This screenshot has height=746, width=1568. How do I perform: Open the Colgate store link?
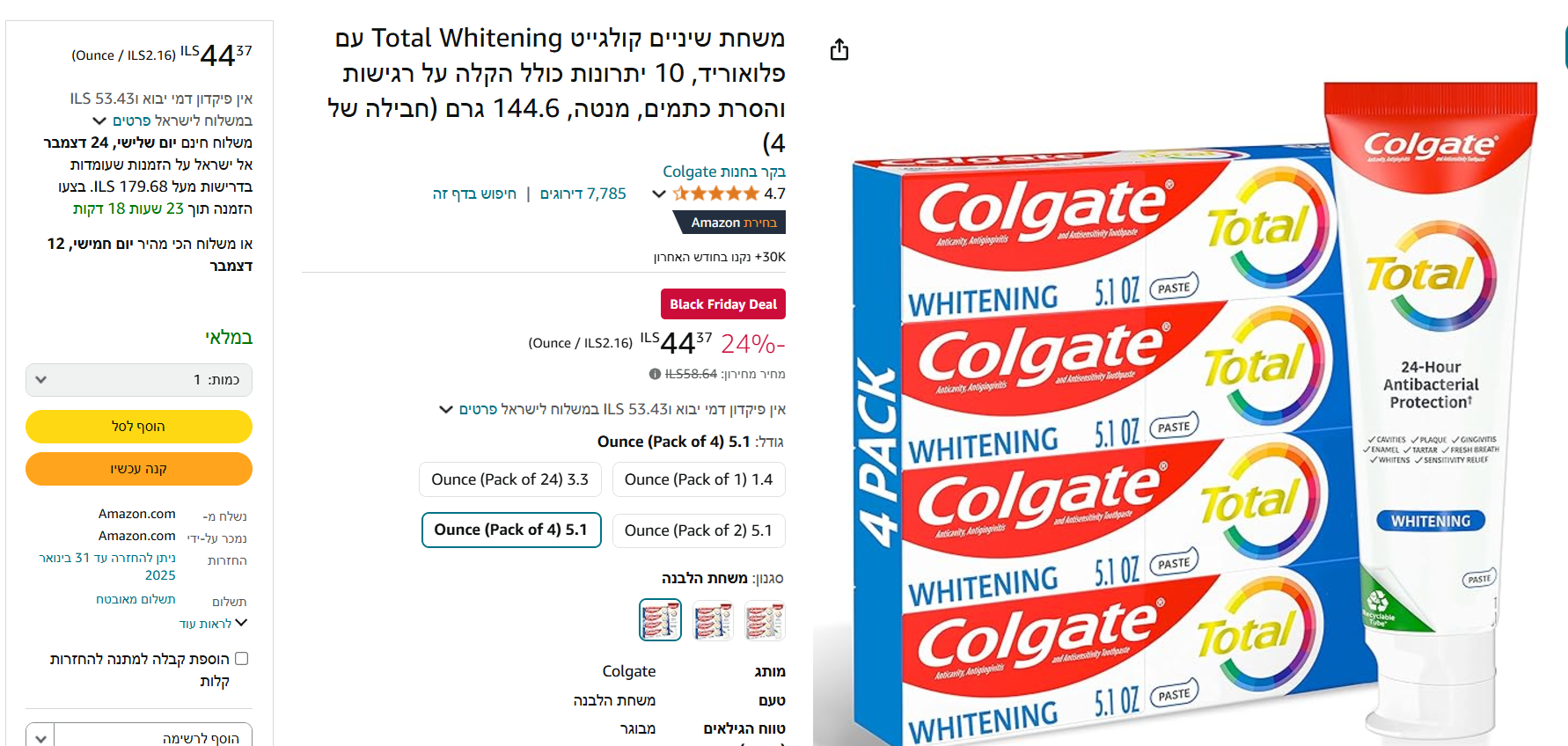tap(723, 172)
